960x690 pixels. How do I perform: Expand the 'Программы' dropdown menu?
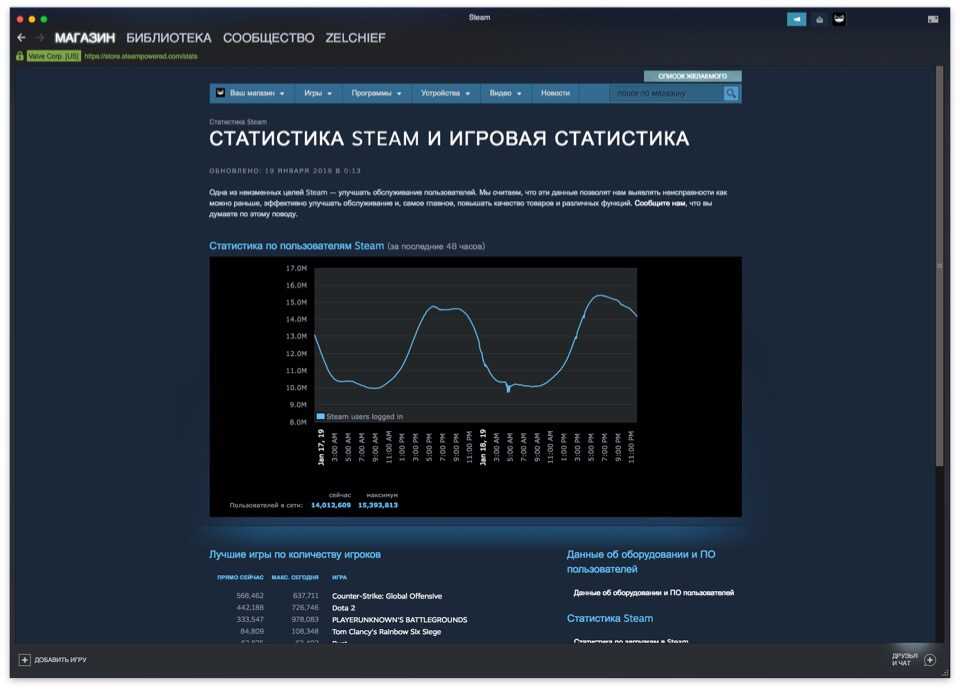click(x=377, y=93)
